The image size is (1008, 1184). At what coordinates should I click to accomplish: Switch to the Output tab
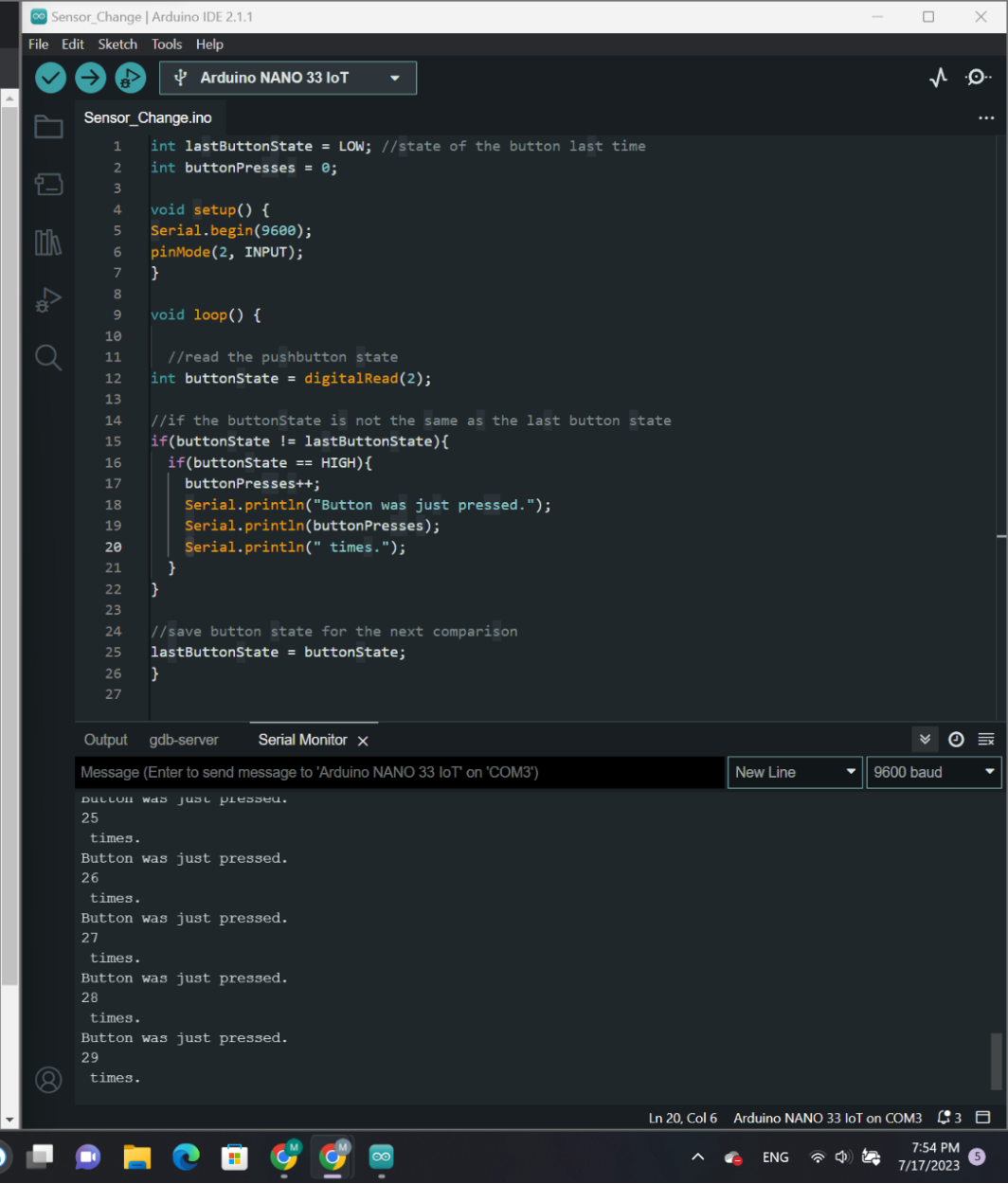click(106, 740)
